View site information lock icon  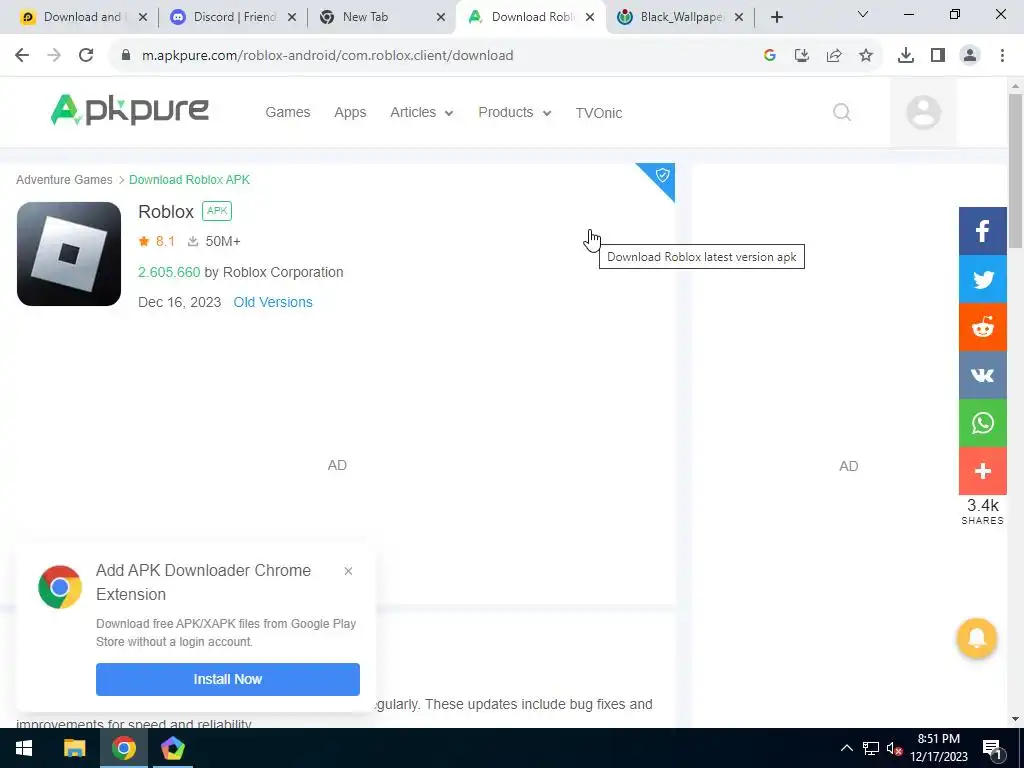(126, 56)
